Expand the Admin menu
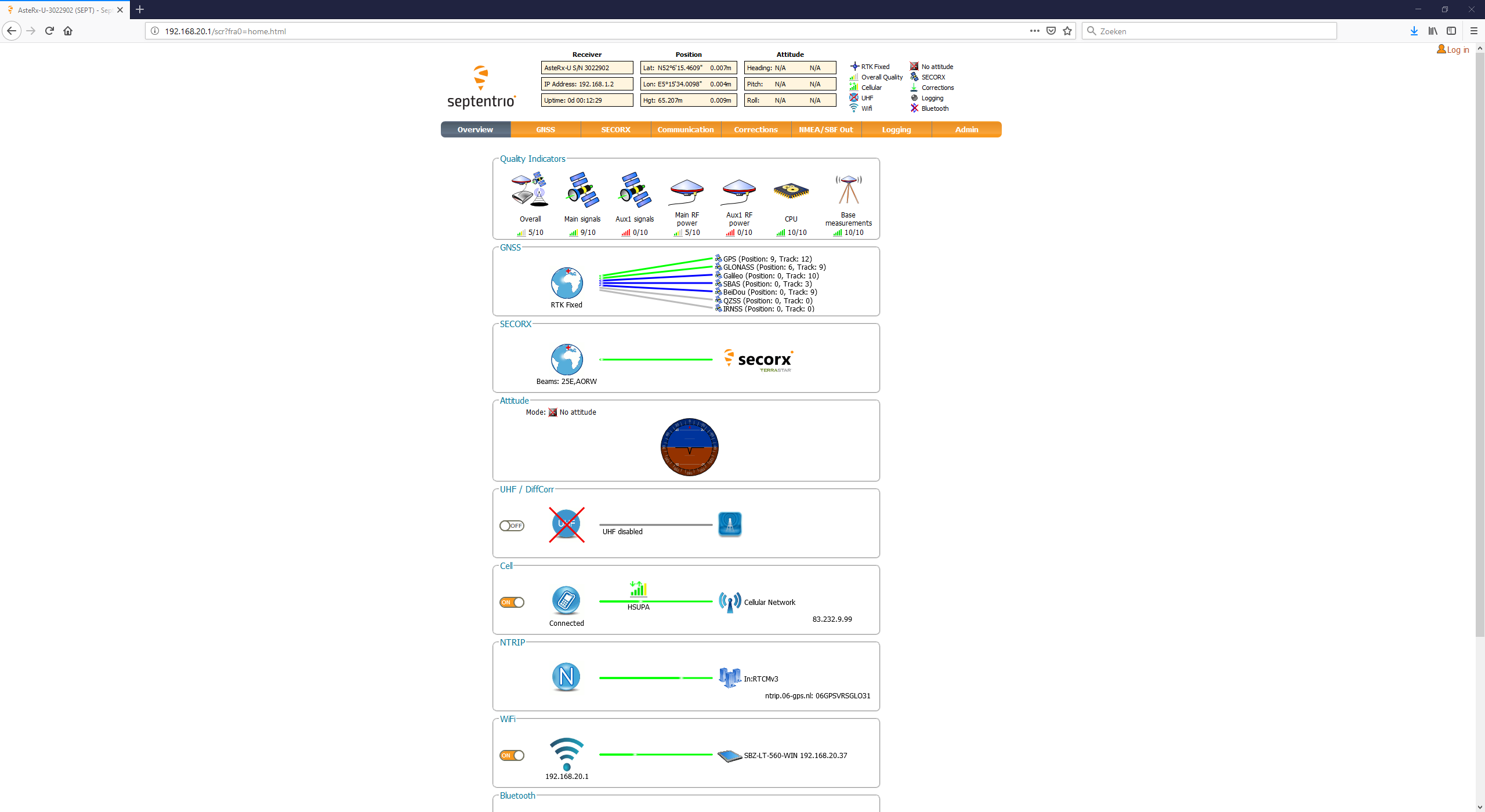Screen dimensions: 1485x812 click(x=966, y=129)
